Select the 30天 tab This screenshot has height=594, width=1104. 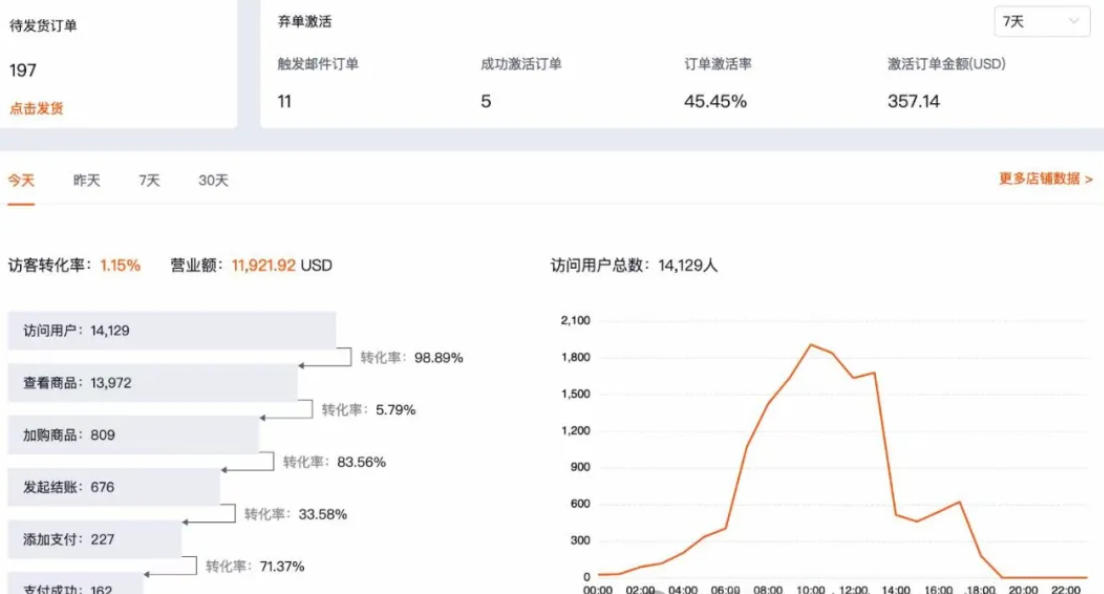tap(213, 180)
